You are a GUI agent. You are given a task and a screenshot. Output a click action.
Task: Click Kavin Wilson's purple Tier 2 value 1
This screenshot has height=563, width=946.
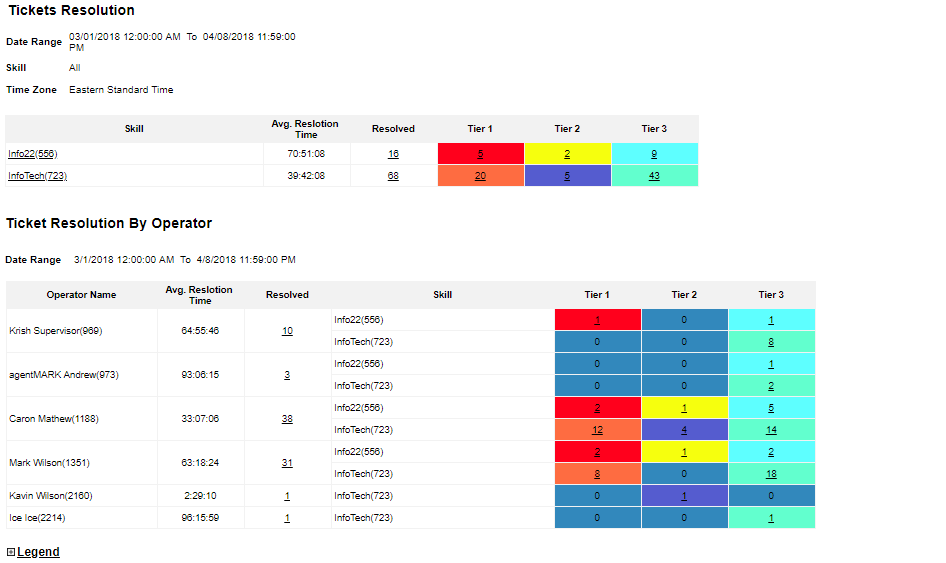[684, 496]
